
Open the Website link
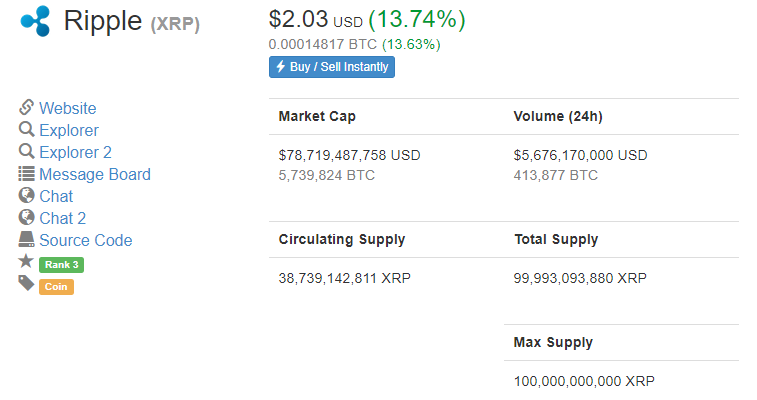point(68,108)
